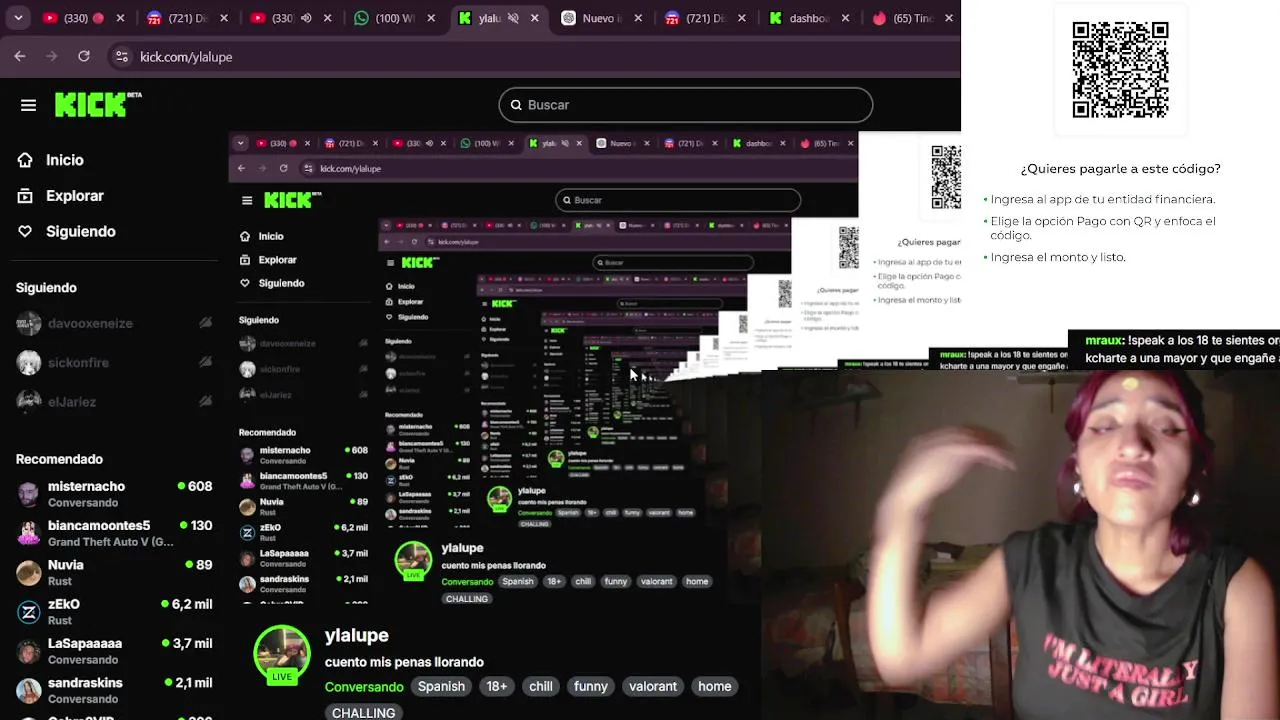Viewport: 1280px width, 720px height.
Task: Reload the kick.com page
Action: click(x=84, y=57)
